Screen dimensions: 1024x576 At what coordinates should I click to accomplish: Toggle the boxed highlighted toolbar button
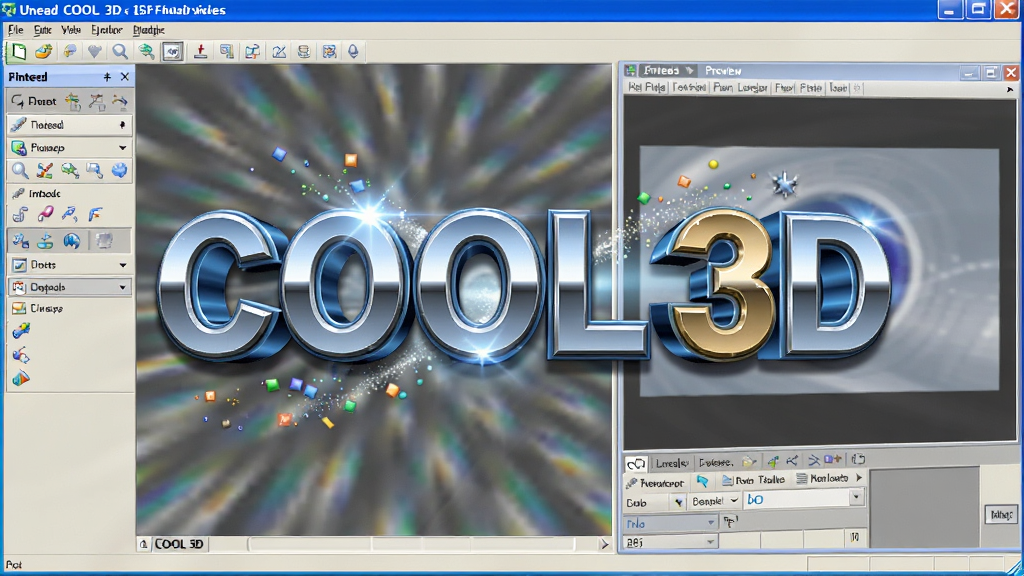pos(172,52)
